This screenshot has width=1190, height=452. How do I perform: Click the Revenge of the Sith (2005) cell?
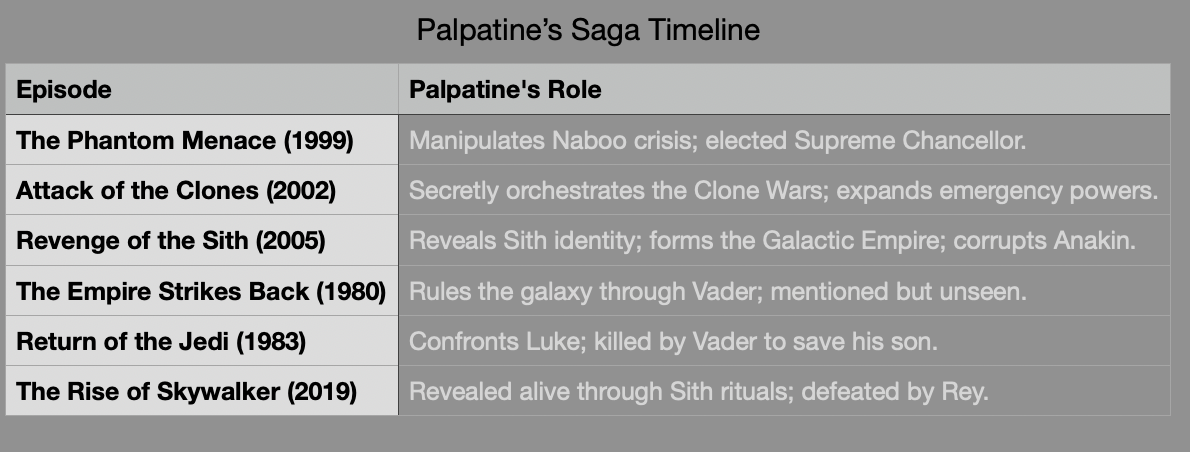171,241
